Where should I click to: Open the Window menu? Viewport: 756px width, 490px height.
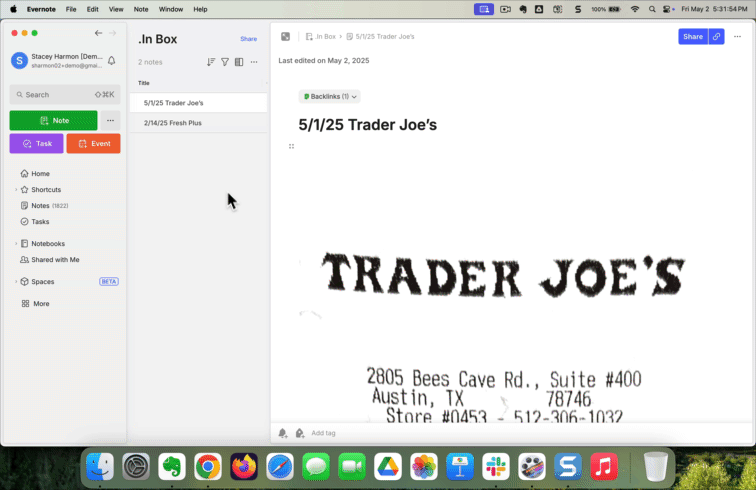pos(171,9)
